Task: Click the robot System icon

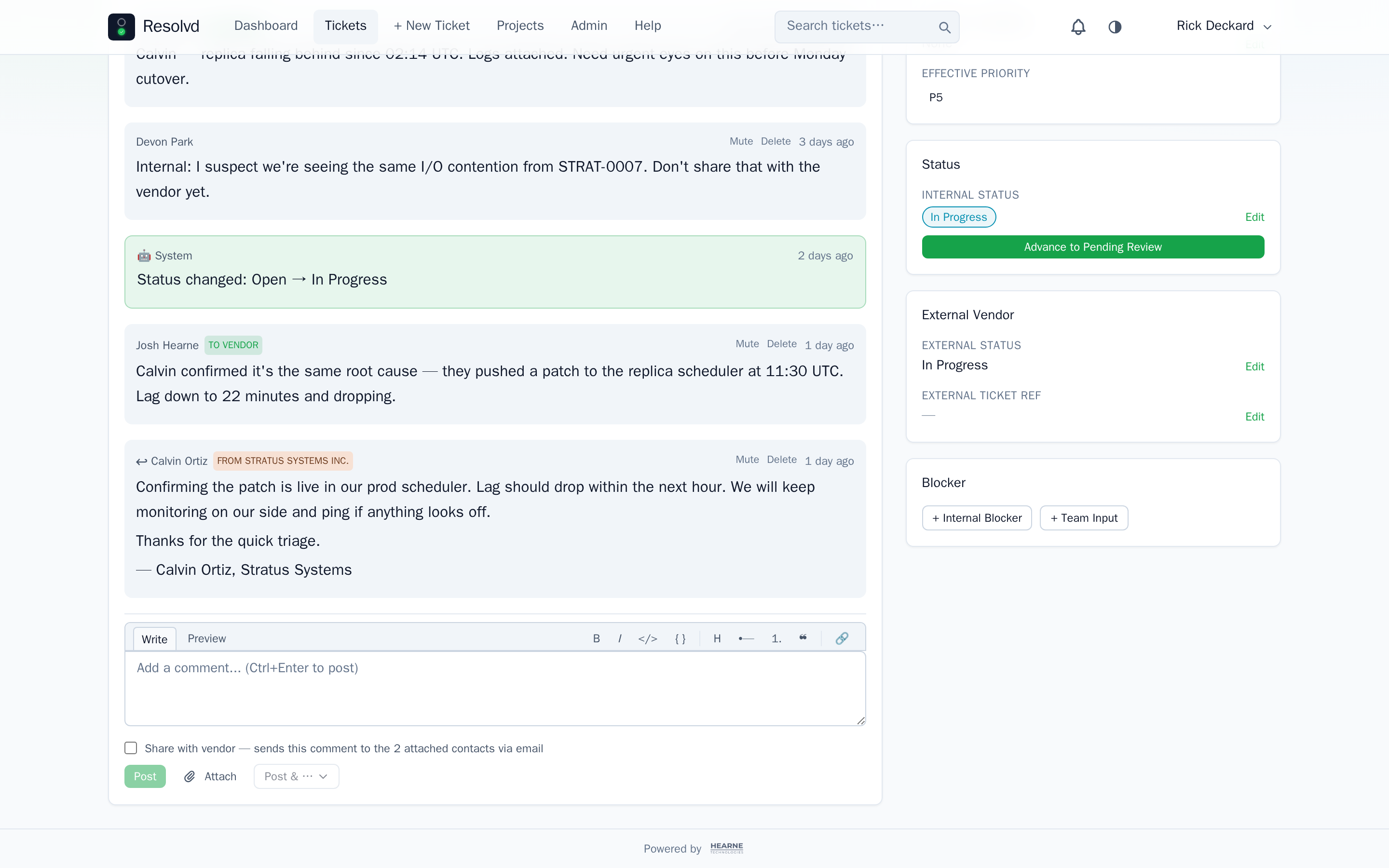Action: coord(144,256)
